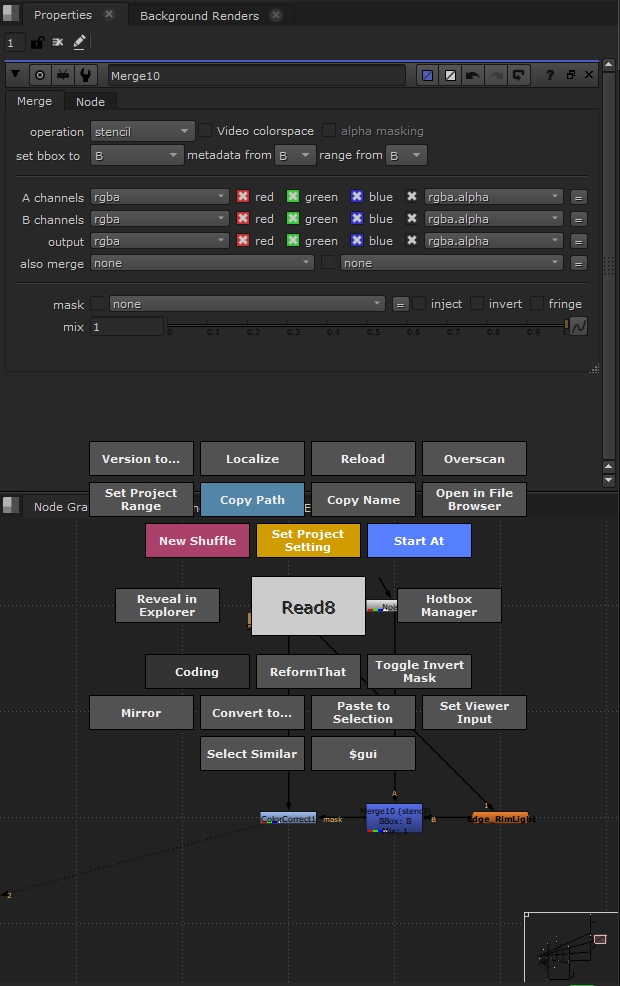This screenshot has width=620, height=986.
Task: Open the Background Renders tab
Action: tap(199, 16)
